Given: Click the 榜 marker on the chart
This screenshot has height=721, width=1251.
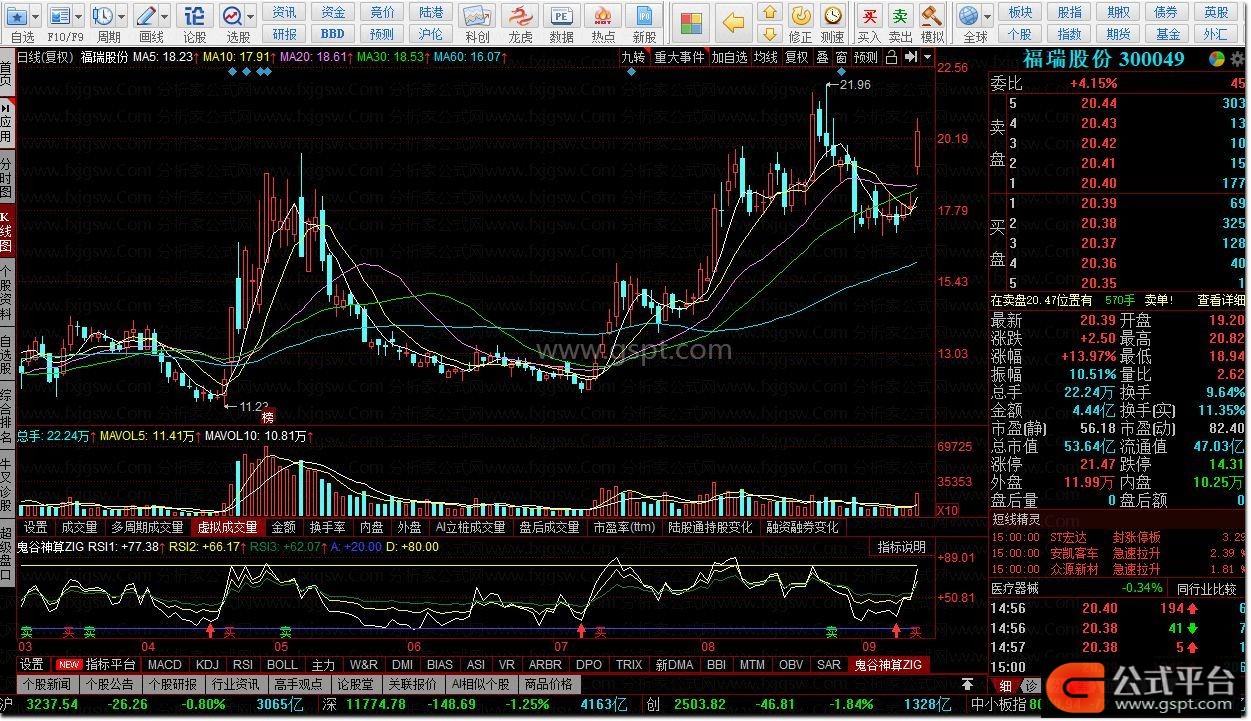Looking at the screenshot, I should pos(267,416).
